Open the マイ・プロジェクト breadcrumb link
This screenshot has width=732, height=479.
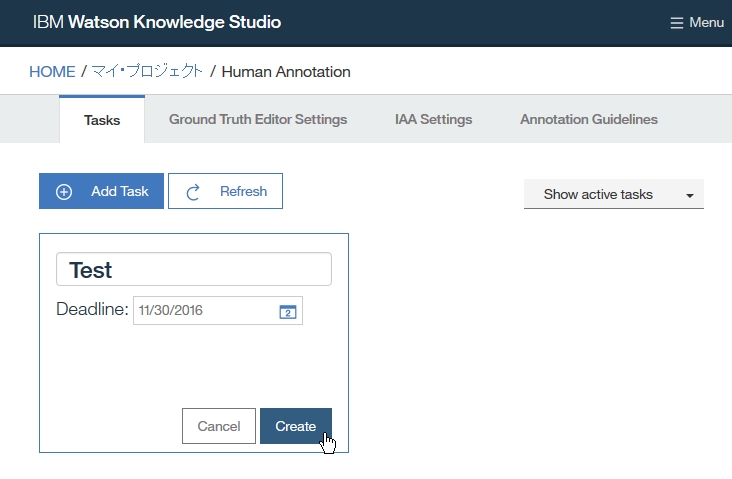(147, 72)
